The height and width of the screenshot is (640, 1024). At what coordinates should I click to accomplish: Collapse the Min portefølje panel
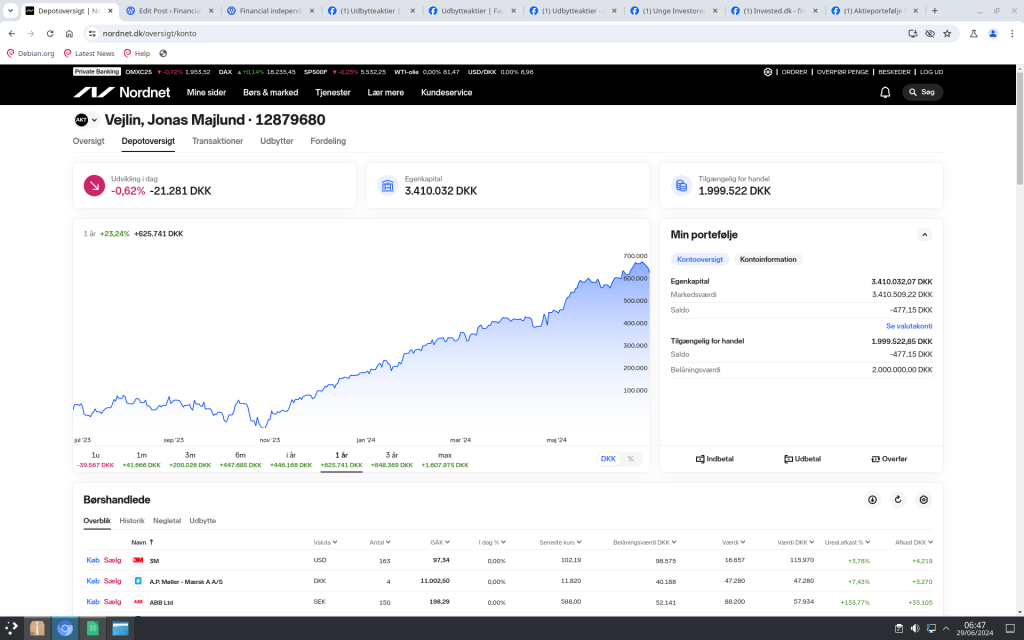(925, 234)
